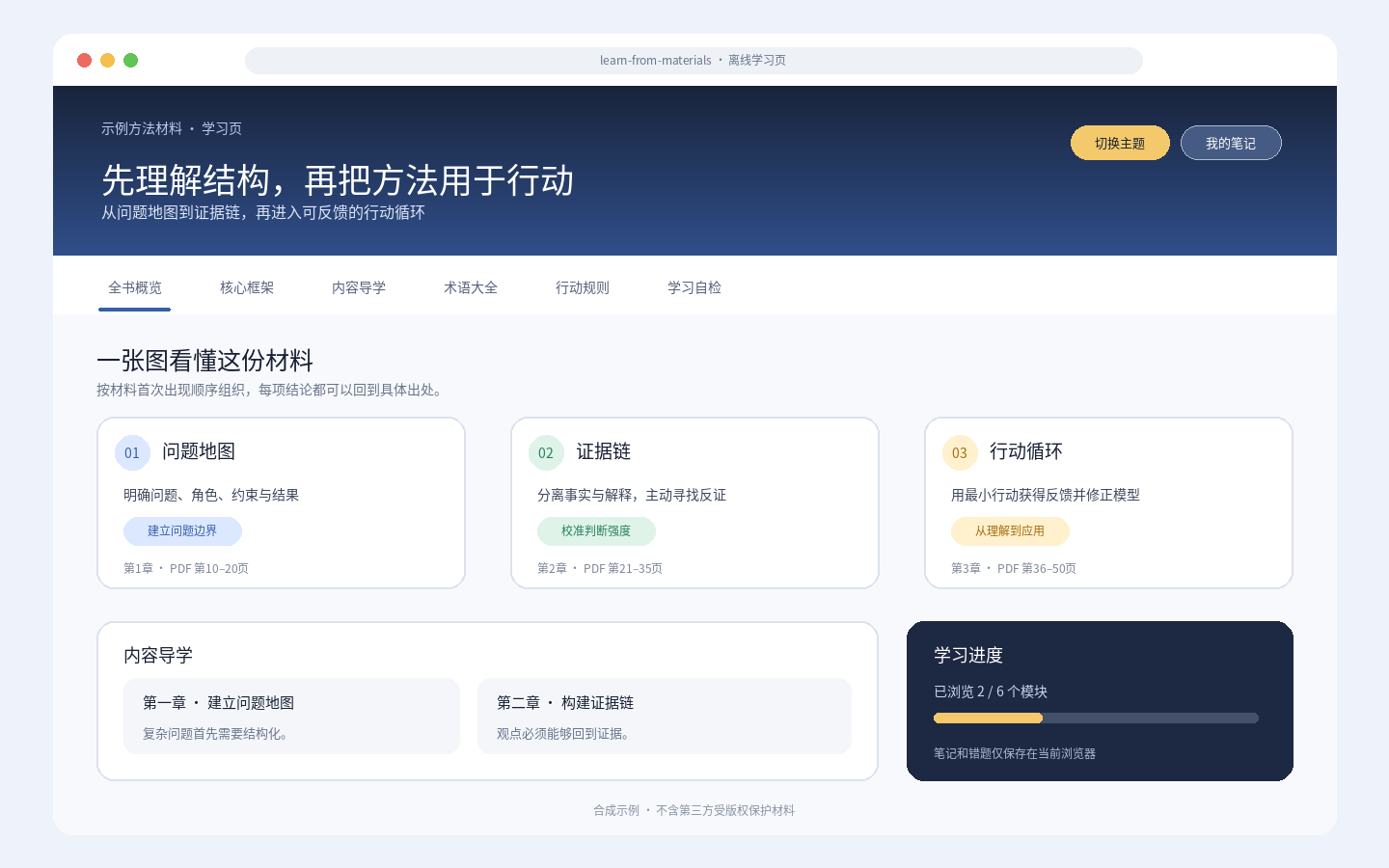Click the 学习进度 panel title

click(x=968, y=655)
